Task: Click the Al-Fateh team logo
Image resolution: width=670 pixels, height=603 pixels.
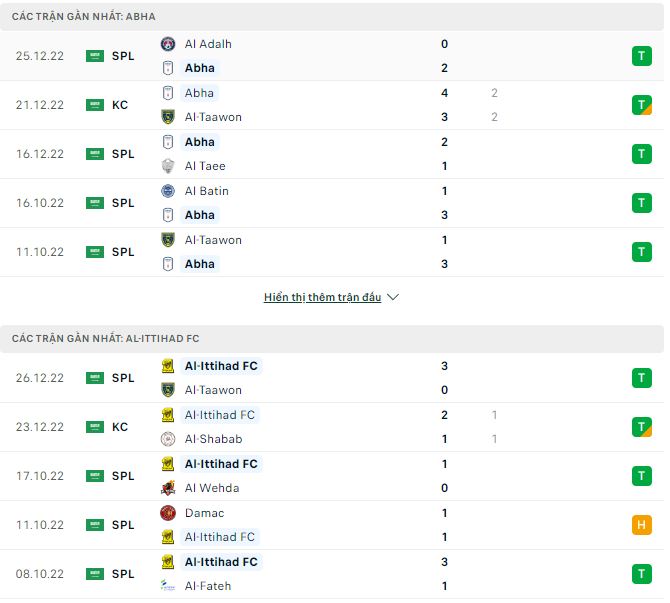Action: click(x=168, y=586)
